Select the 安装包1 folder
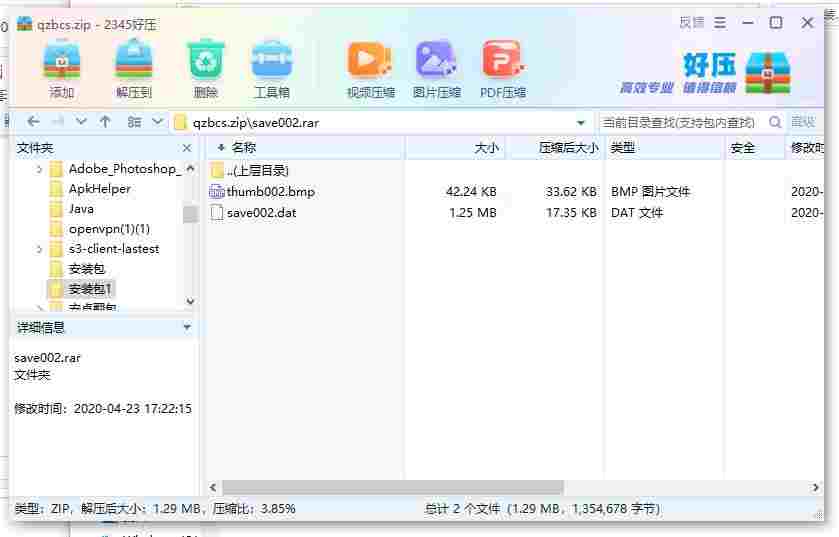Image resolution: width=839 pixels, height=537 pixels. click(x=89, y=289)
